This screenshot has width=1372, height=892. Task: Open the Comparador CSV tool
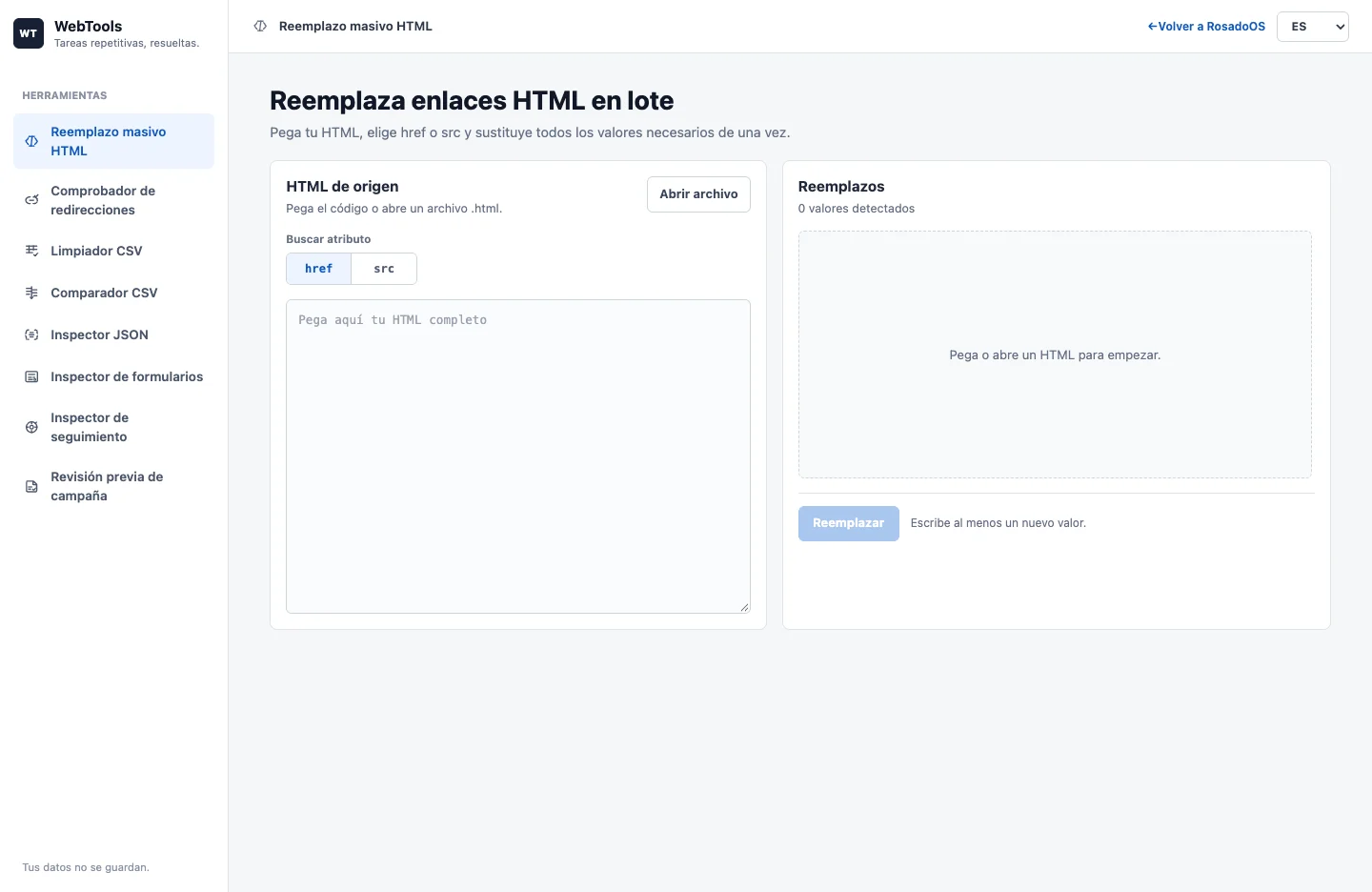[113, 293]
